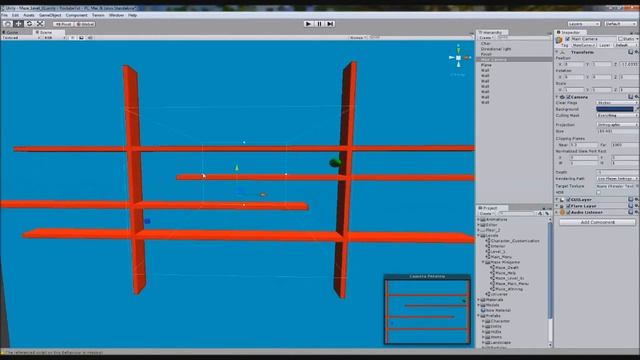This screenshot has height=360, width=640.
Task: Open the Help menu
Action: coord(133,15)
